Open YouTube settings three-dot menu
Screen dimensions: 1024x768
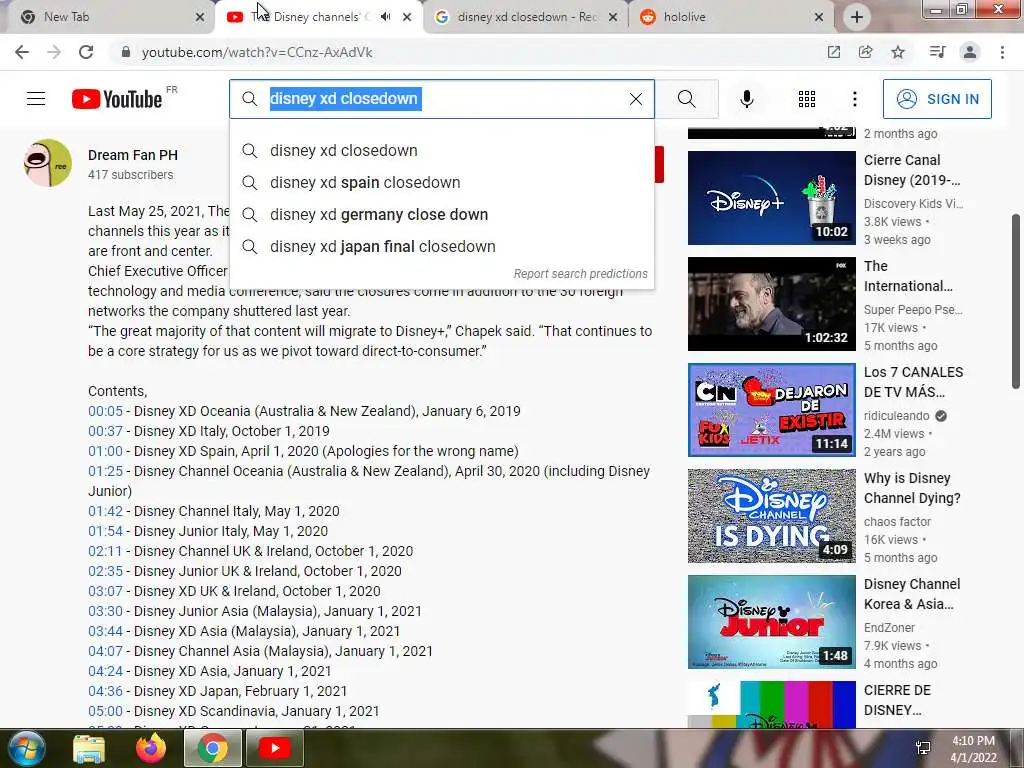[854, 99]
